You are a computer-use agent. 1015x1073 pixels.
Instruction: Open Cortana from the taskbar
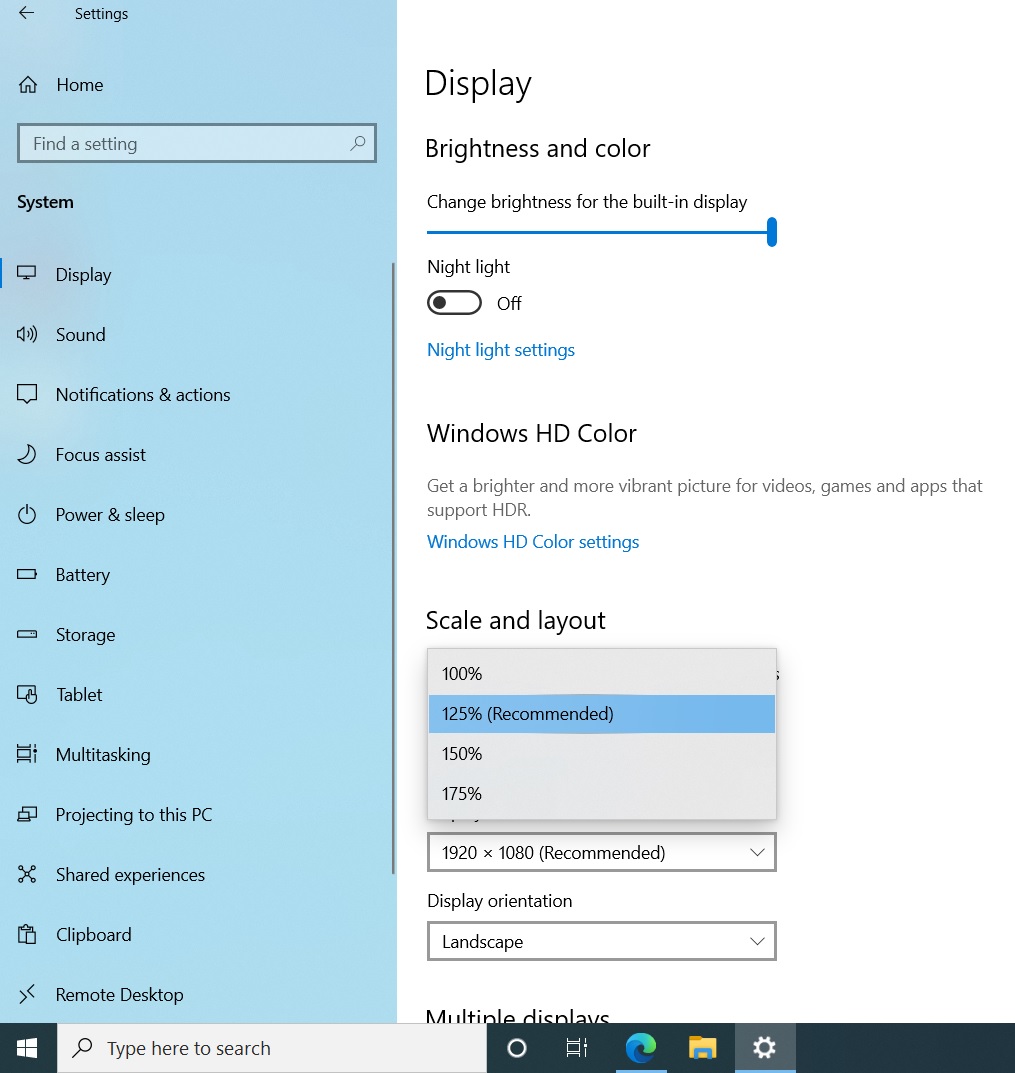[x=517, y=1048]
